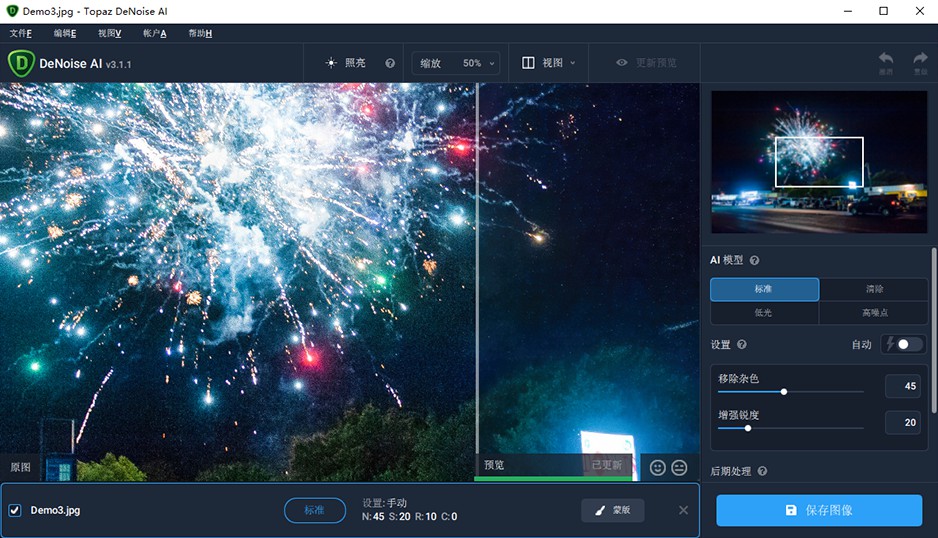Click the 蒙版 mask button

(613, 510)
